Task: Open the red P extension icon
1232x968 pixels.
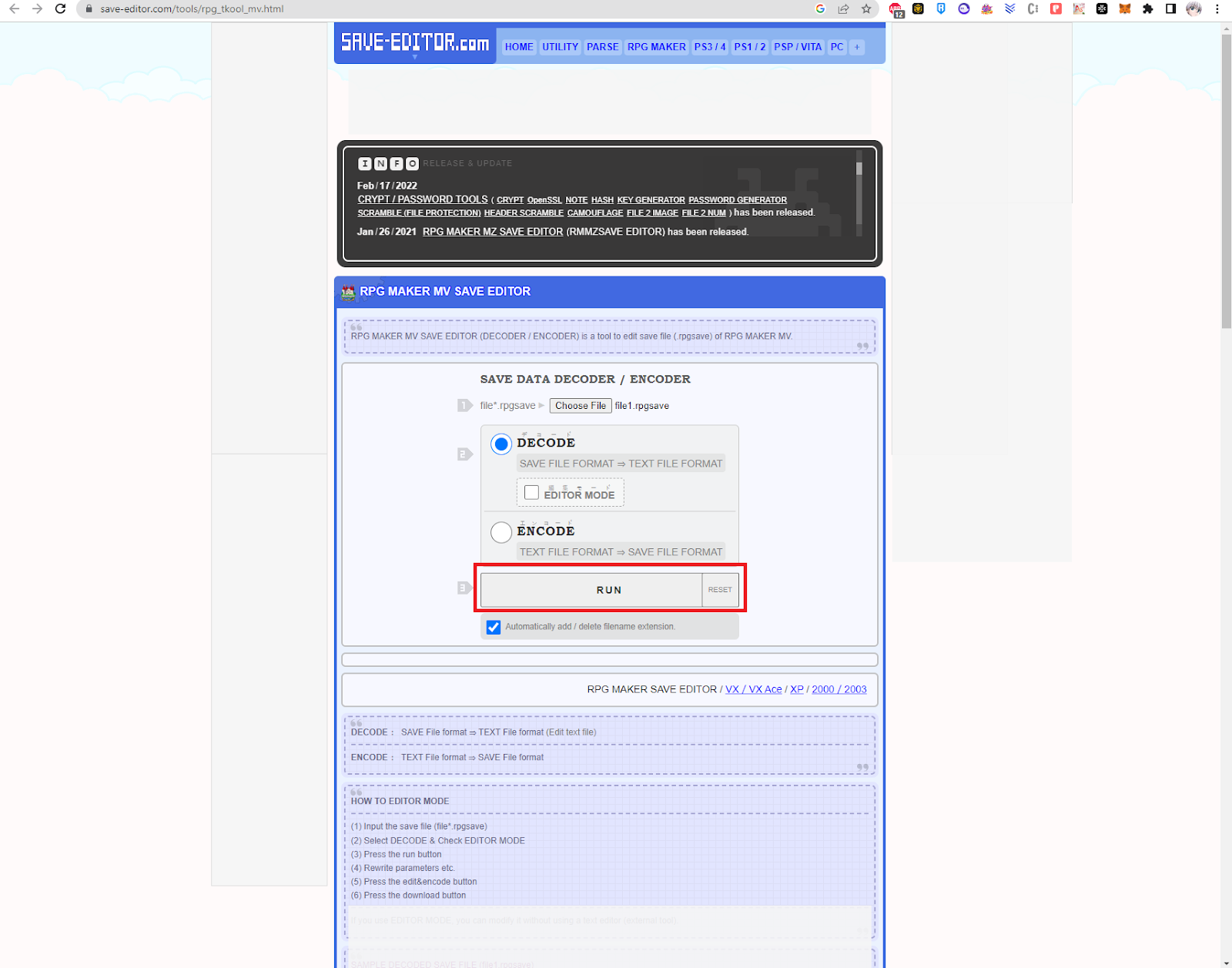Action: (1056, 9)
